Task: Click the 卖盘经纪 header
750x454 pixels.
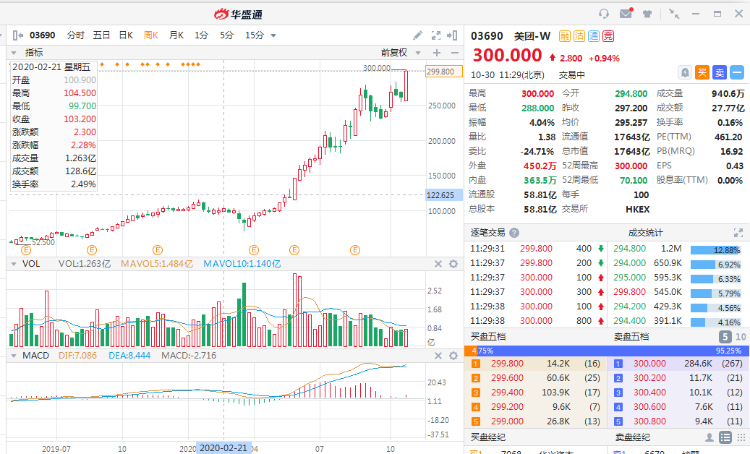Action: coord(632,437)
